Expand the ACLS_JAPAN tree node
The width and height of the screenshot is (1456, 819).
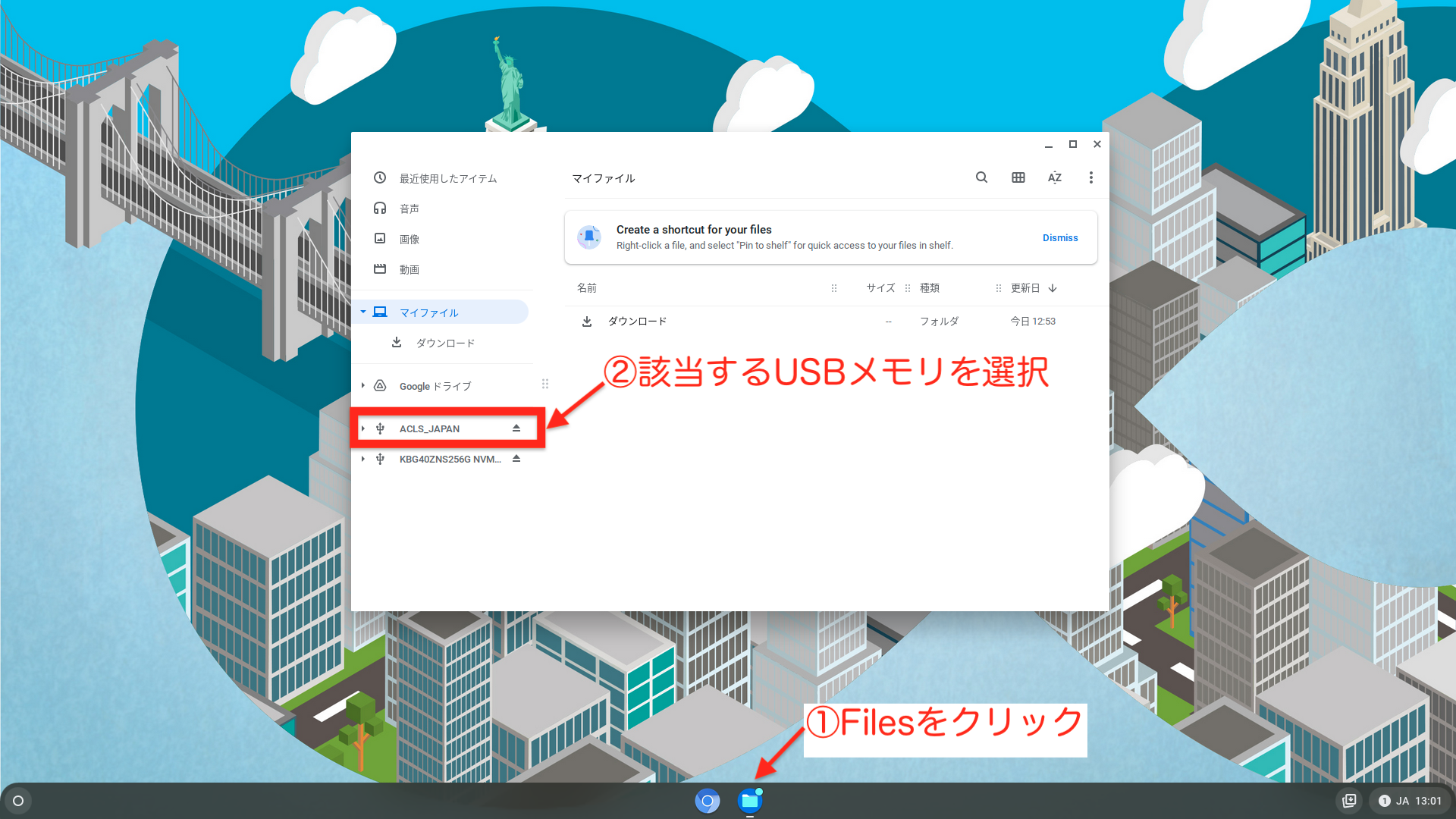tap(363, 428)
